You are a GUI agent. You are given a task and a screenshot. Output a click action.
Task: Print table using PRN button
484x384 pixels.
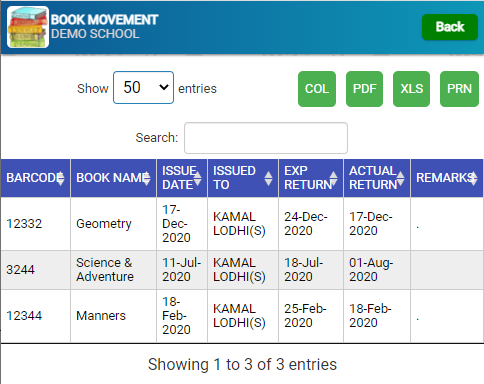coord(459,89)
